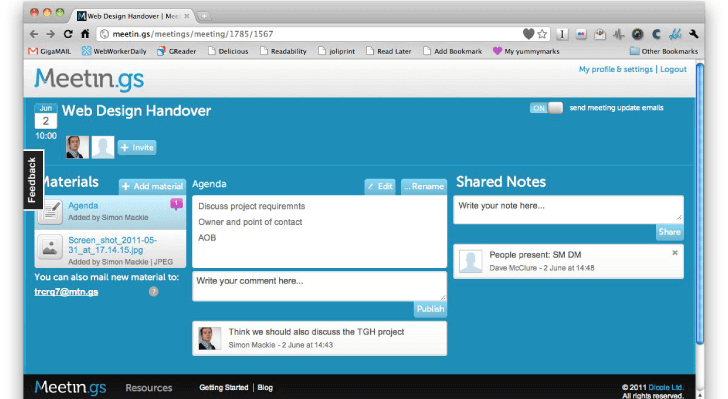Open the Agenda comment notification bubble

(x=176, y=203)
